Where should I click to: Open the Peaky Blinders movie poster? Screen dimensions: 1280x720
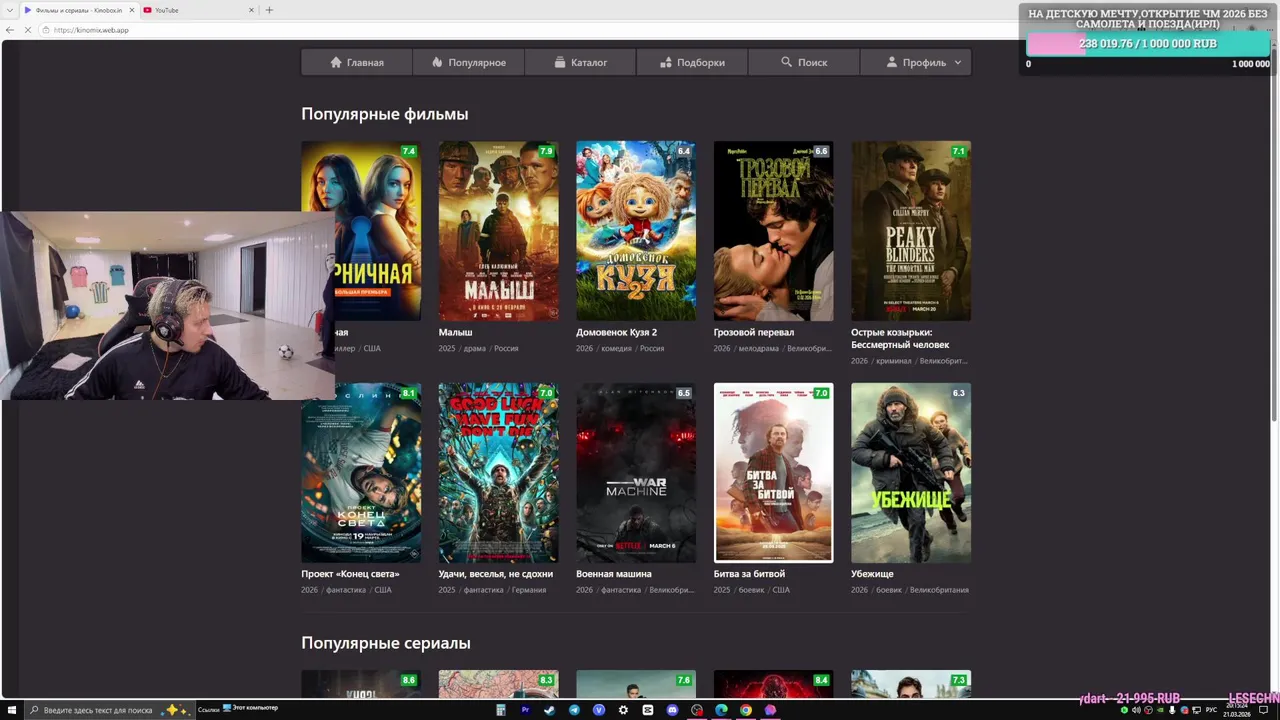tap(911, 231)
